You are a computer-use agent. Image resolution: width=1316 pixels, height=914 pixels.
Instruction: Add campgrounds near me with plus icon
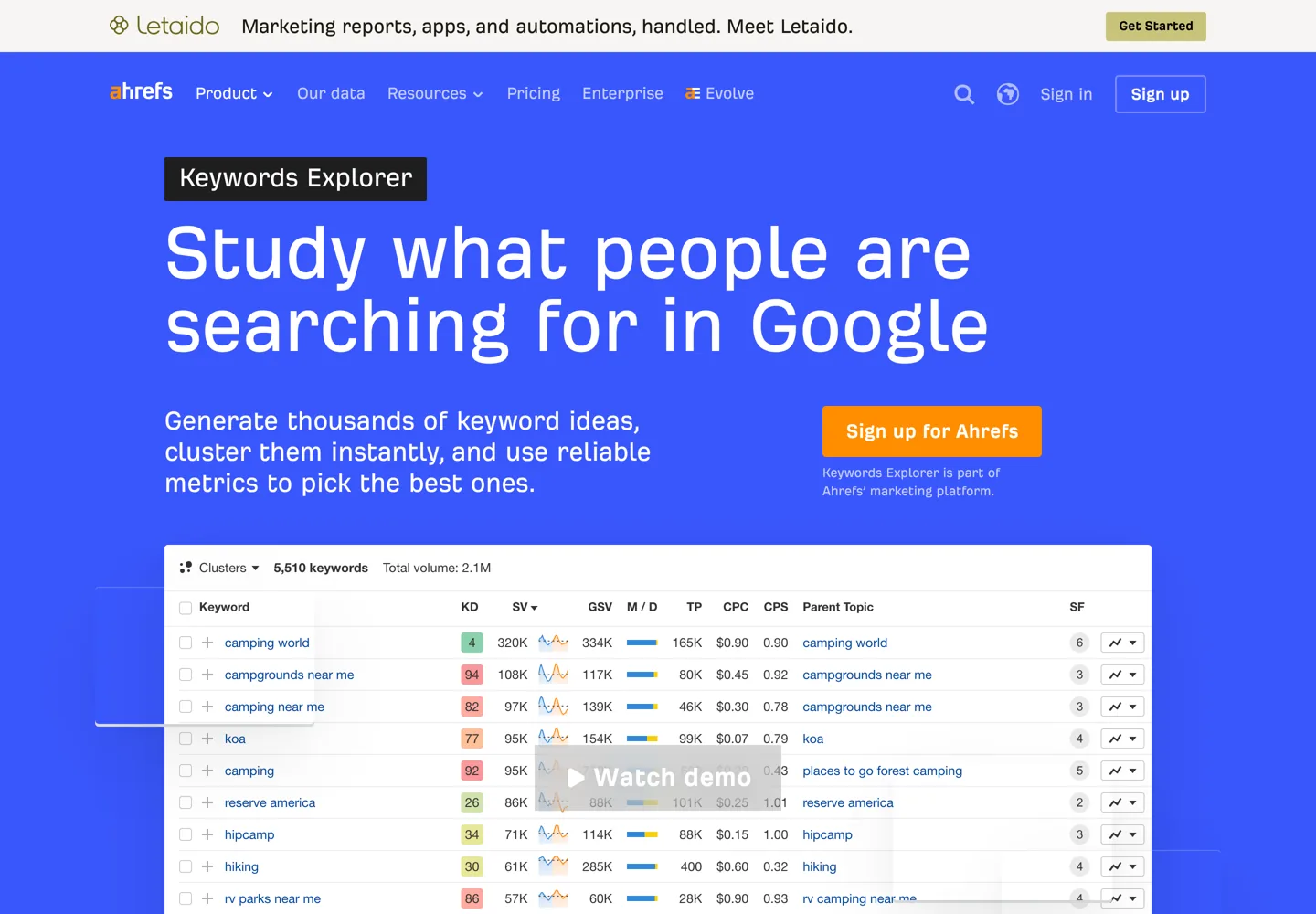pos(207,675)
